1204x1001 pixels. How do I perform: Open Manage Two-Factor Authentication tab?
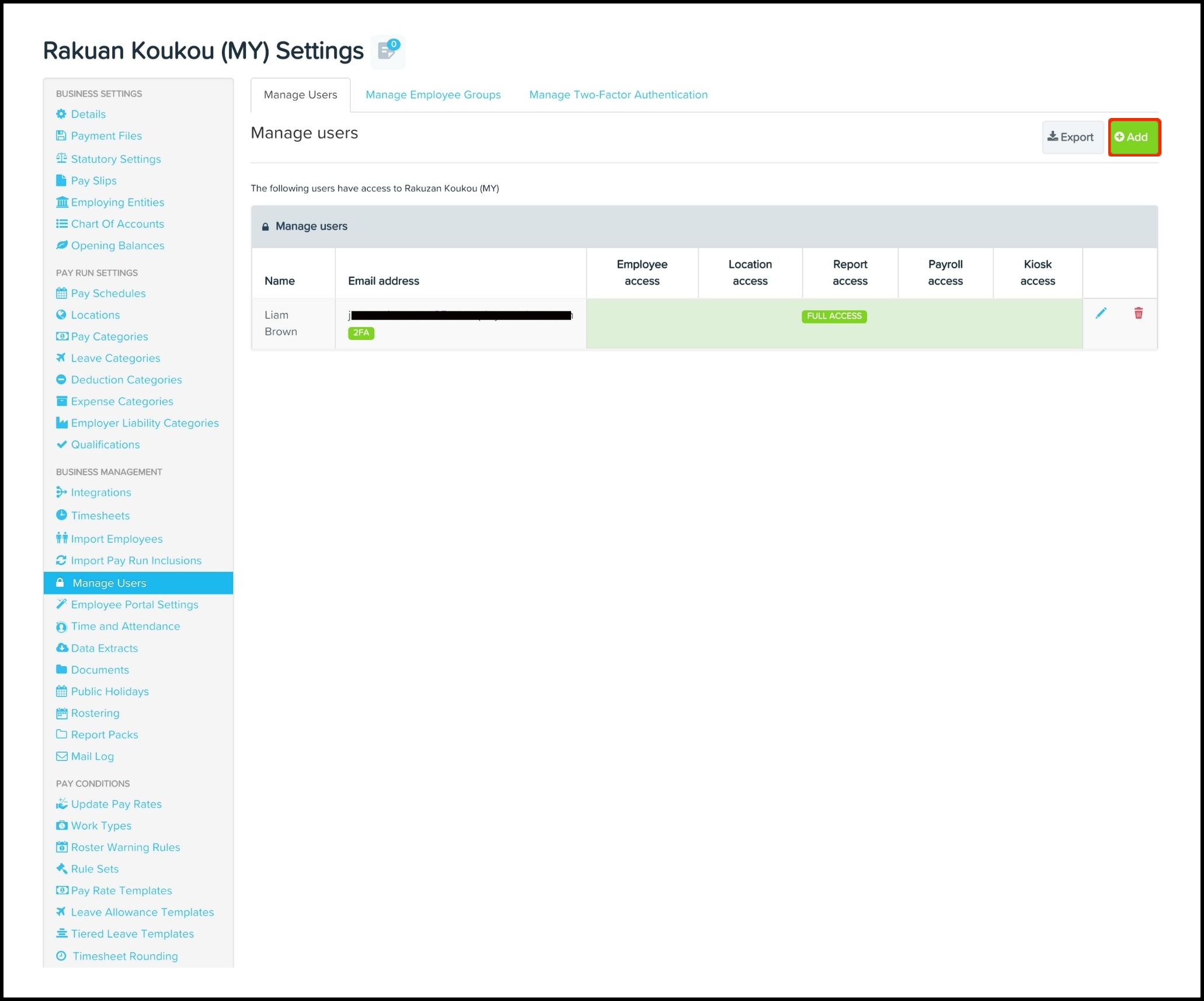[618, 95]
